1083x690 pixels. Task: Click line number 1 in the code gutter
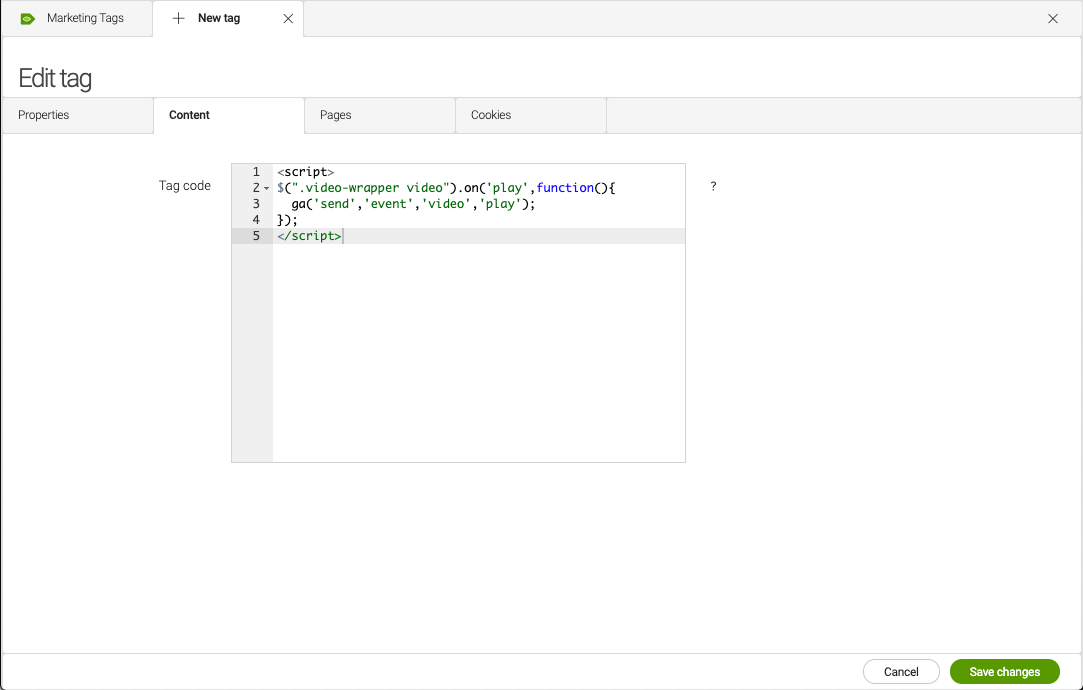[256, 171]
